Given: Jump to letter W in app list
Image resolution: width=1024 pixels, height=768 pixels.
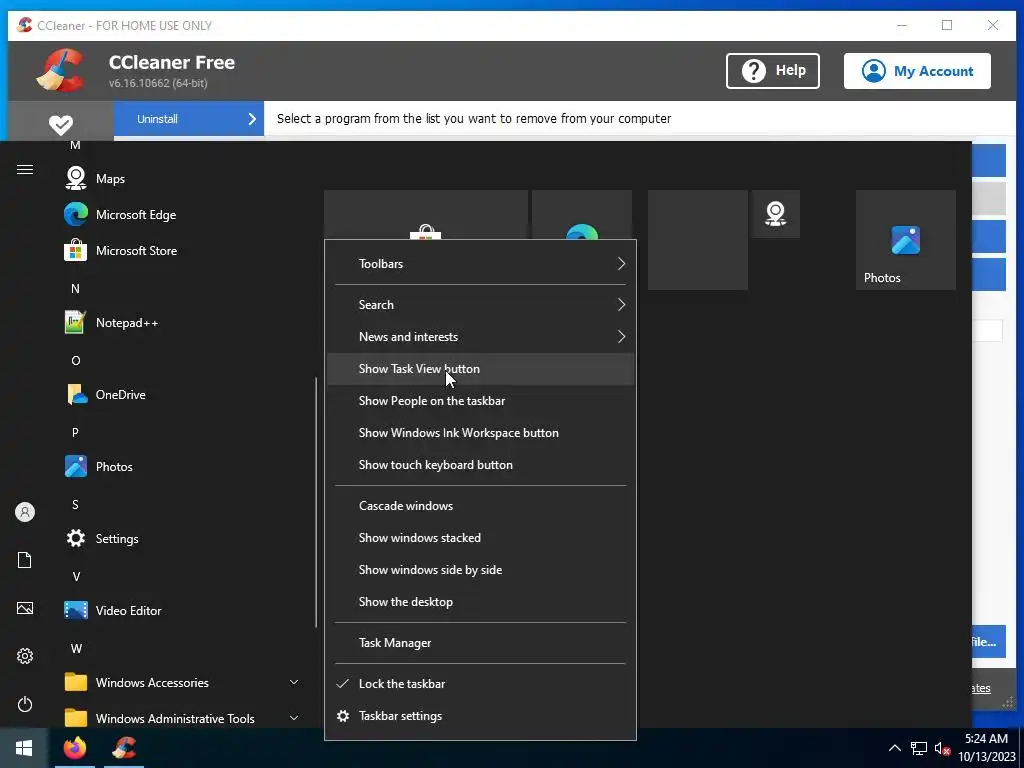Looking at the screenshot, I should [x=76, y=648].
